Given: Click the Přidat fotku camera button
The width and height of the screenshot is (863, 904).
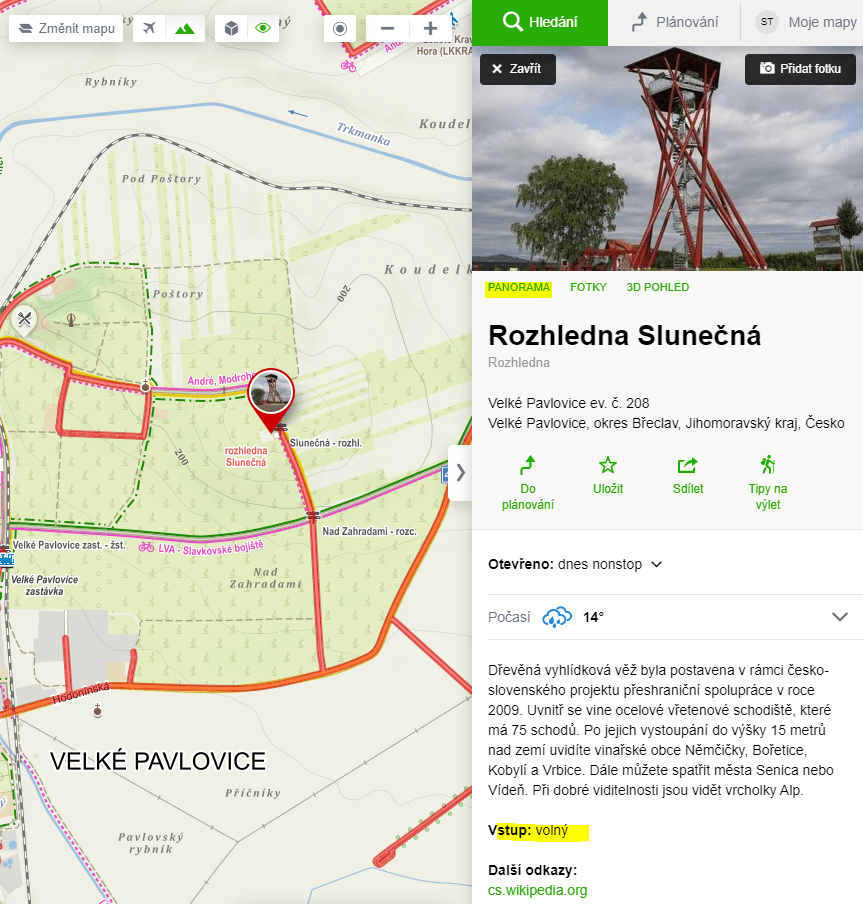Looking at the screenshot, I should tap(800, 69).
